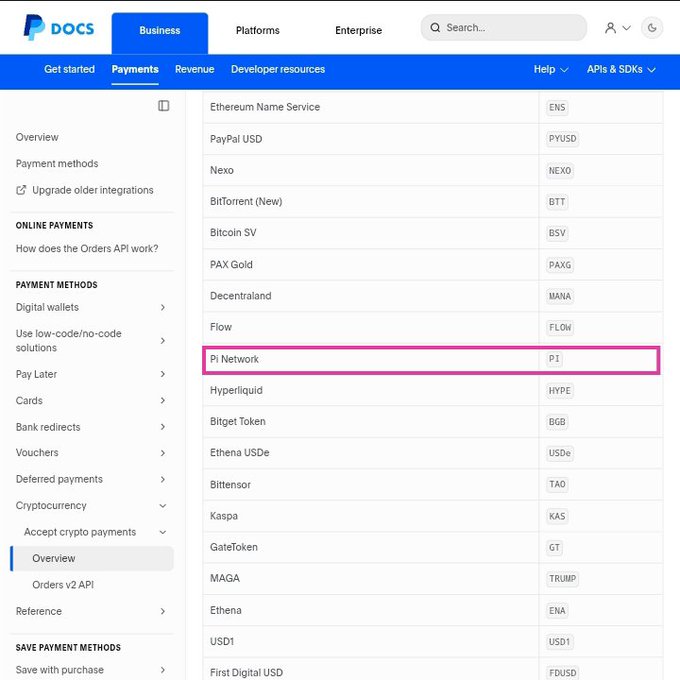
Task: Open Cryptocurrency sidebar item
Action: tap(51, 506)
